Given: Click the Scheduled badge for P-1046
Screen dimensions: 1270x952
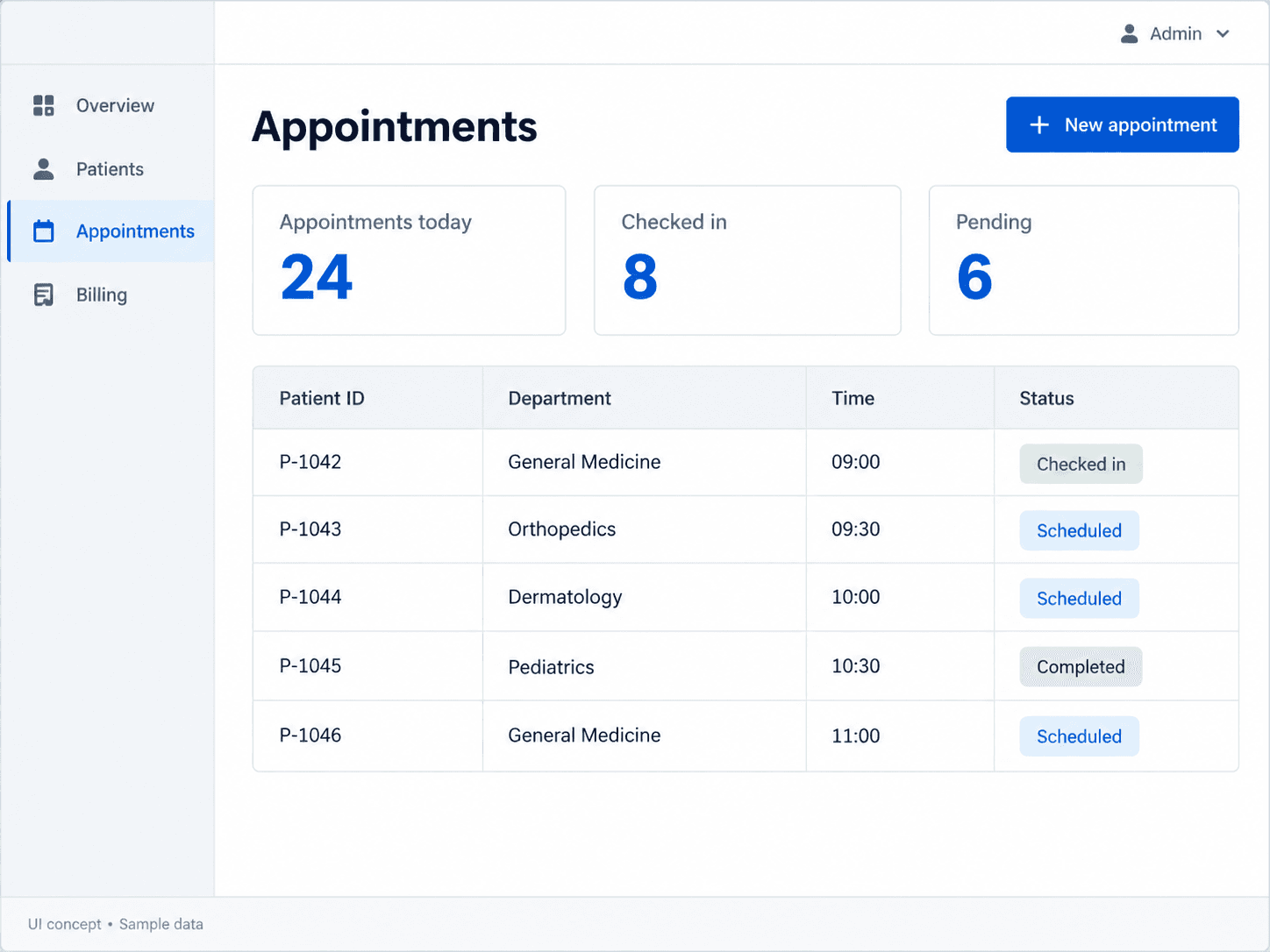Looking at the screenshot, I should pos(1079,736).
